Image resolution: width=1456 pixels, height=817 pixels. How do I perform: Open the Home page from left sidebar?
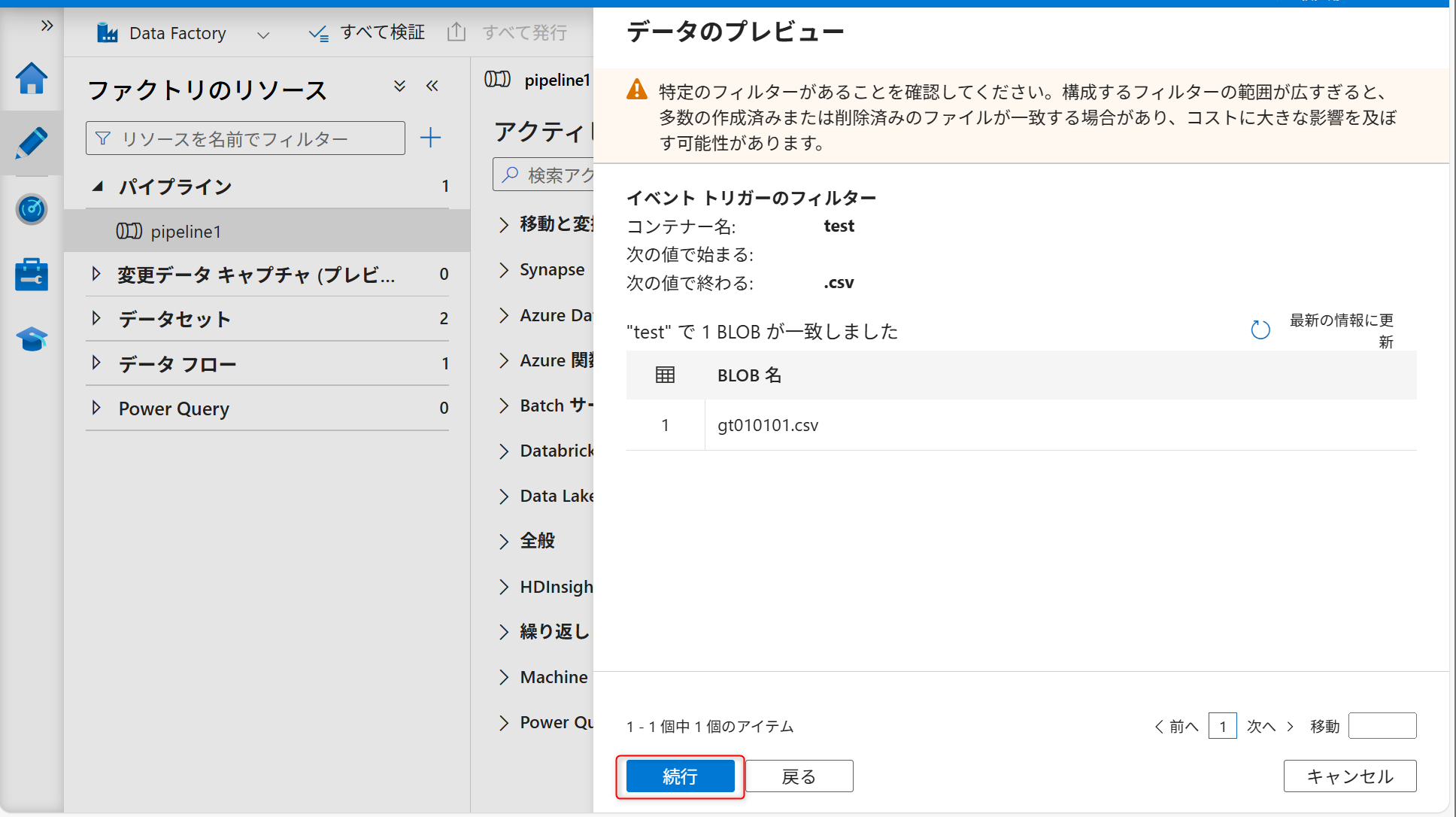coord(31,77)
